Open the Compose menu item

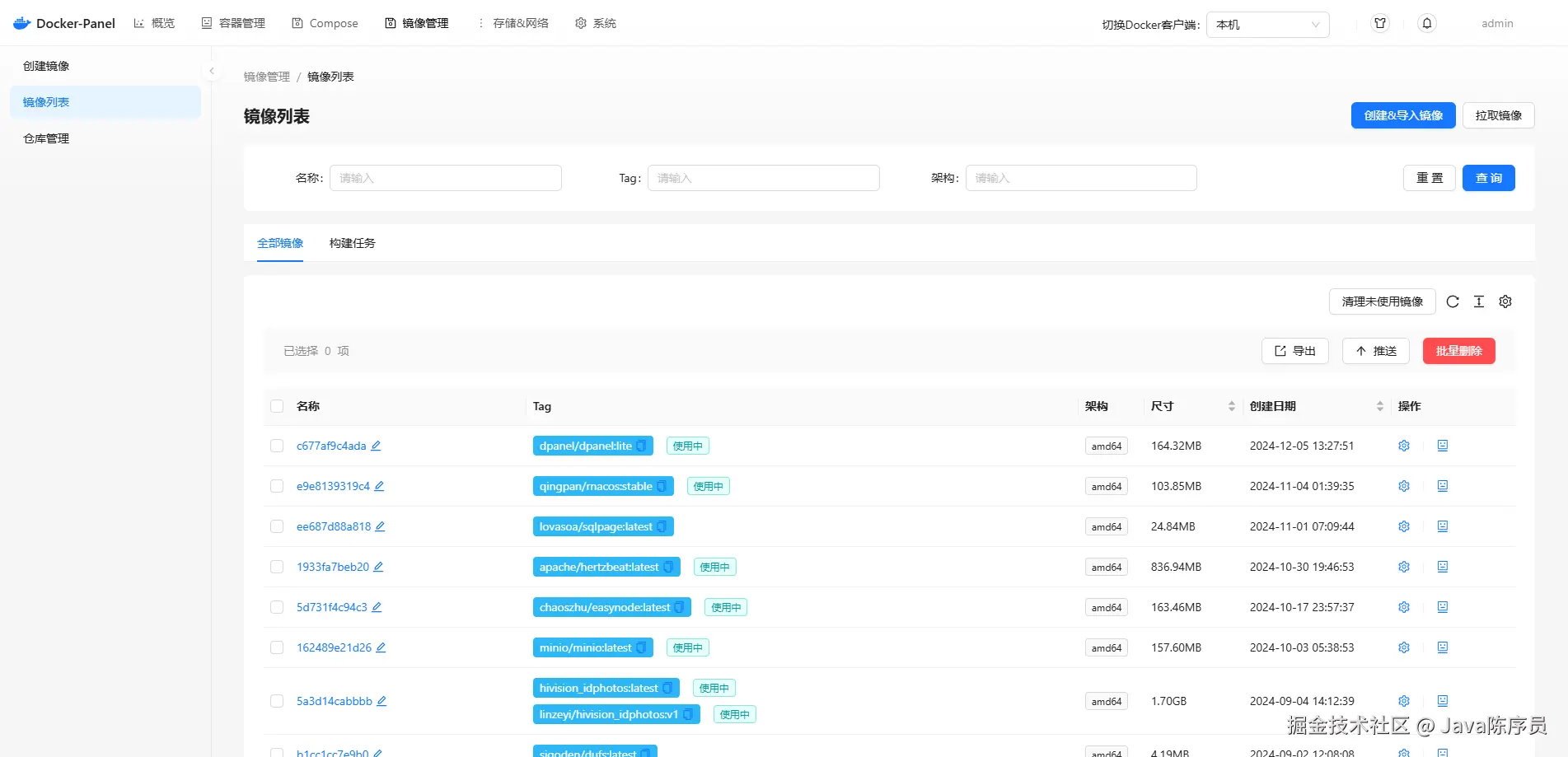325,23
